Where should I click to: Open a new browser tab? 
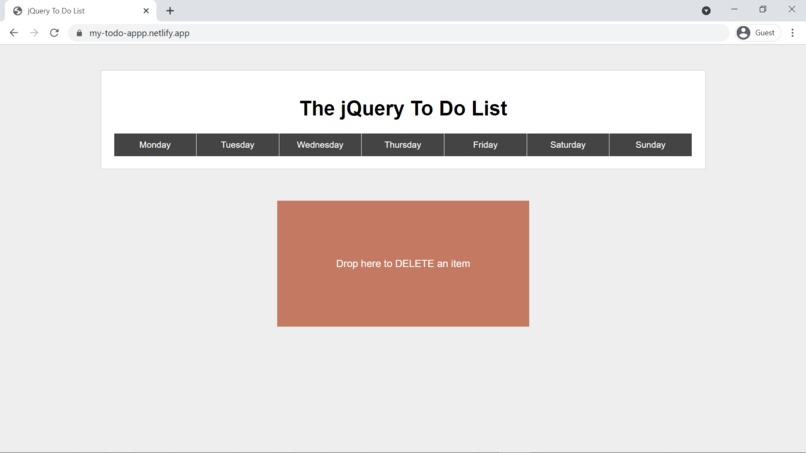[x=170, y=11]
